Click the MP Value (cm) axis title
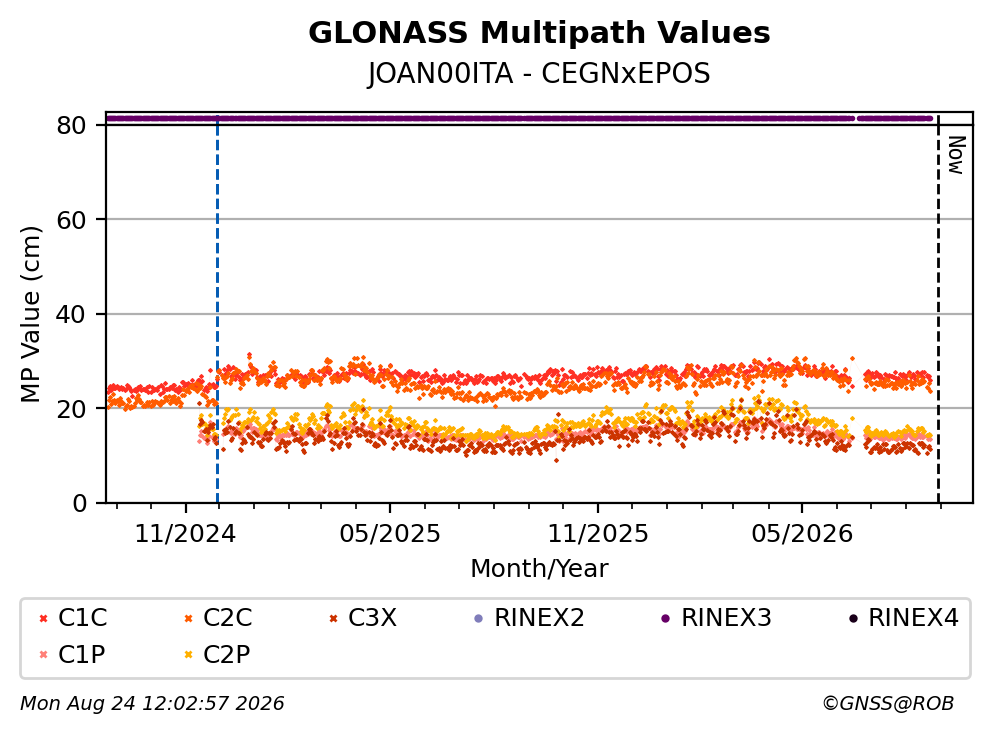The height and width of the screenshot is (734, 993). point(30,314)
